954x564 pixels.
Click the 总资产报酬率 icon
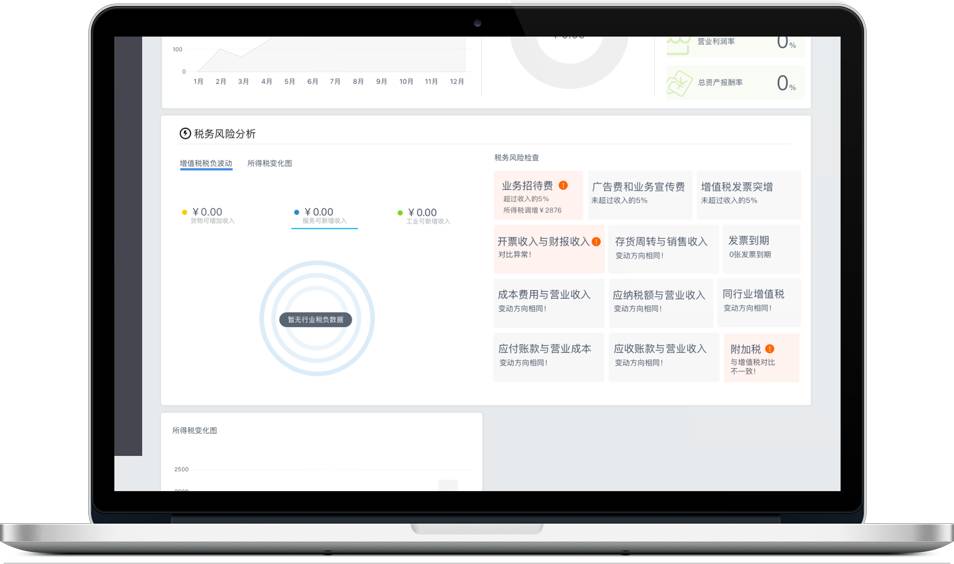pos(680,82)
